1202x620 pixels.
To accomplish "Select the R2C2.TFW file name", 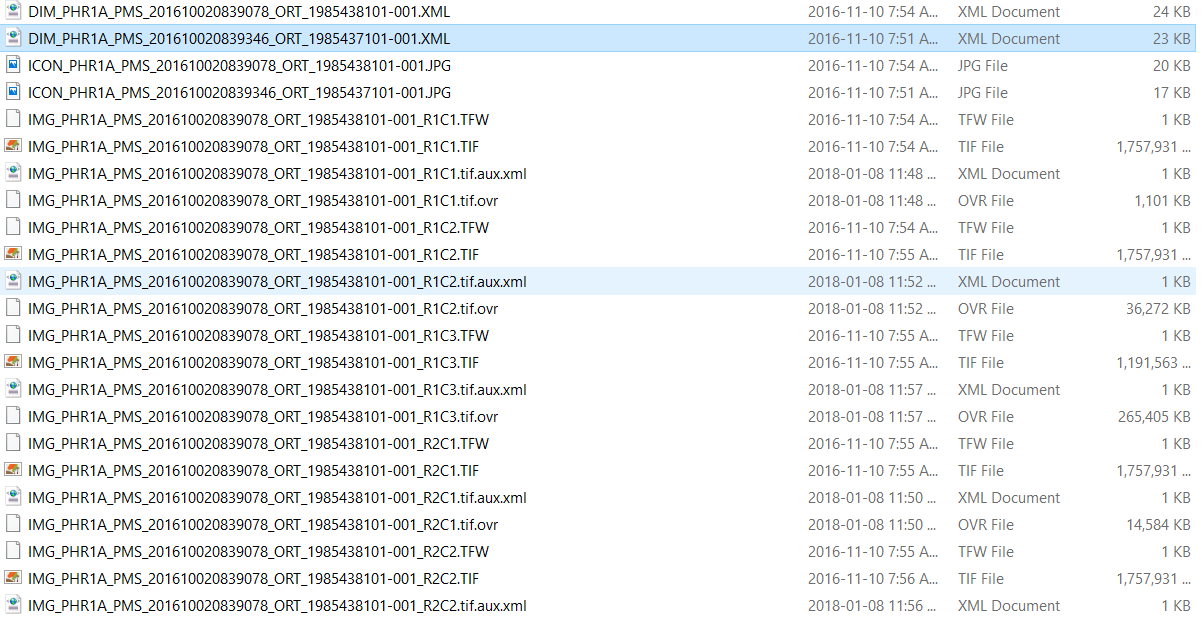I will pos(258,552).
